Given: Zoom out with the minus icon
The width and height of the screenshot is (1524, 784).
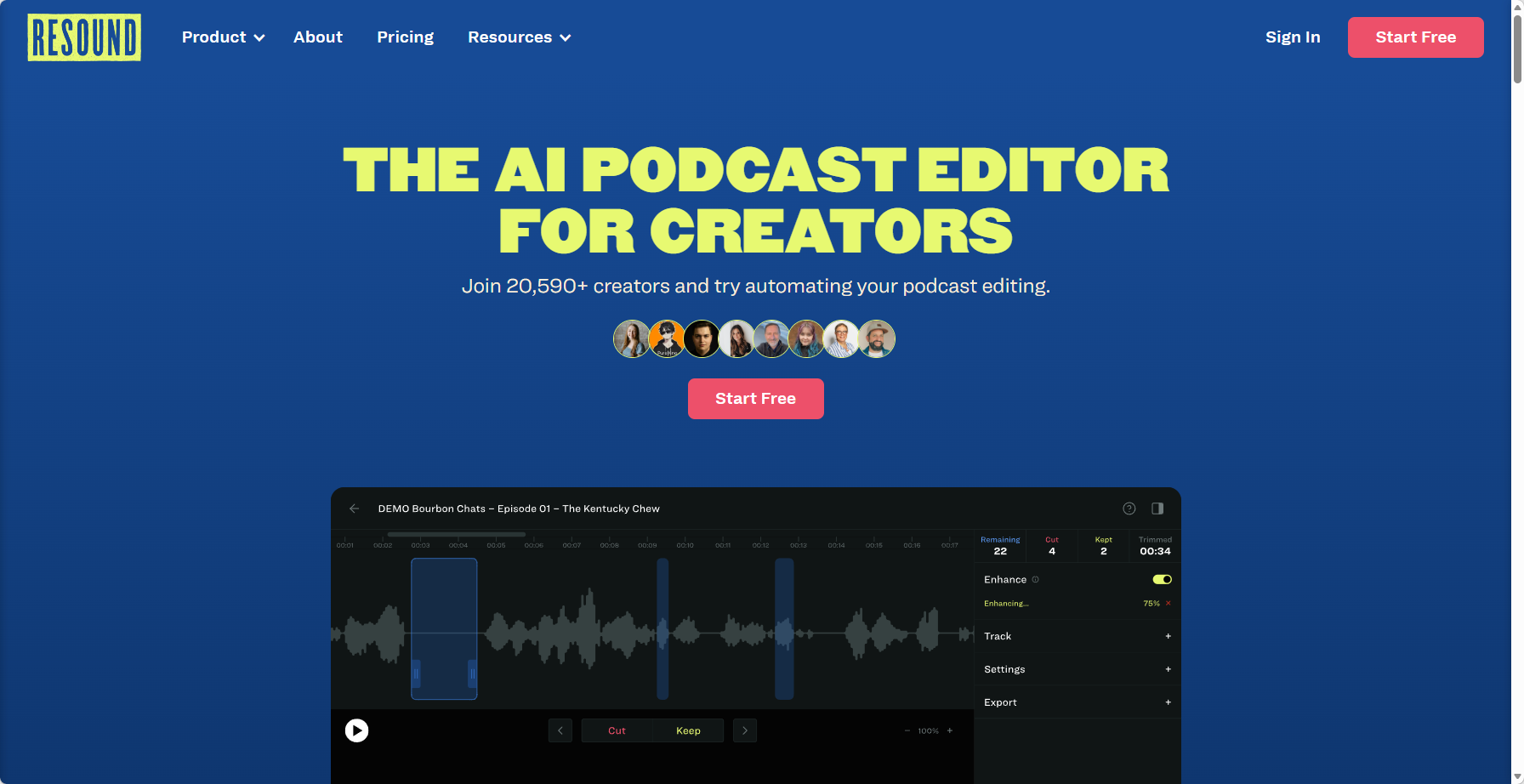Looking at the screenshot, I should click(x=907, y=730).
